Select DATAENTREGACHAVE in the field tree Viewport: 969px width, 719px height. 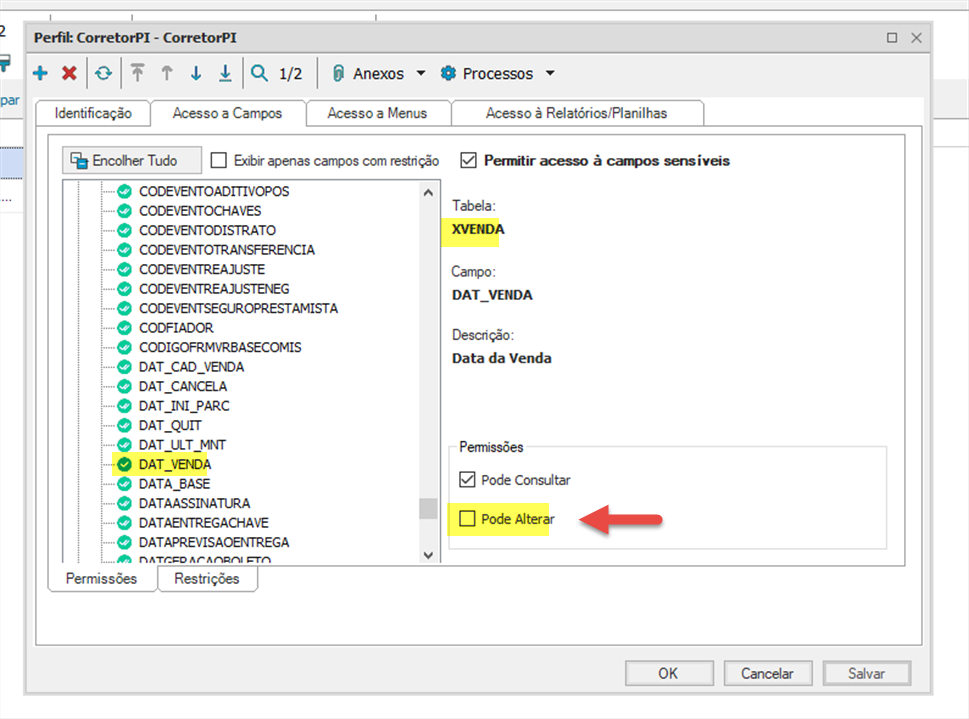203,522
